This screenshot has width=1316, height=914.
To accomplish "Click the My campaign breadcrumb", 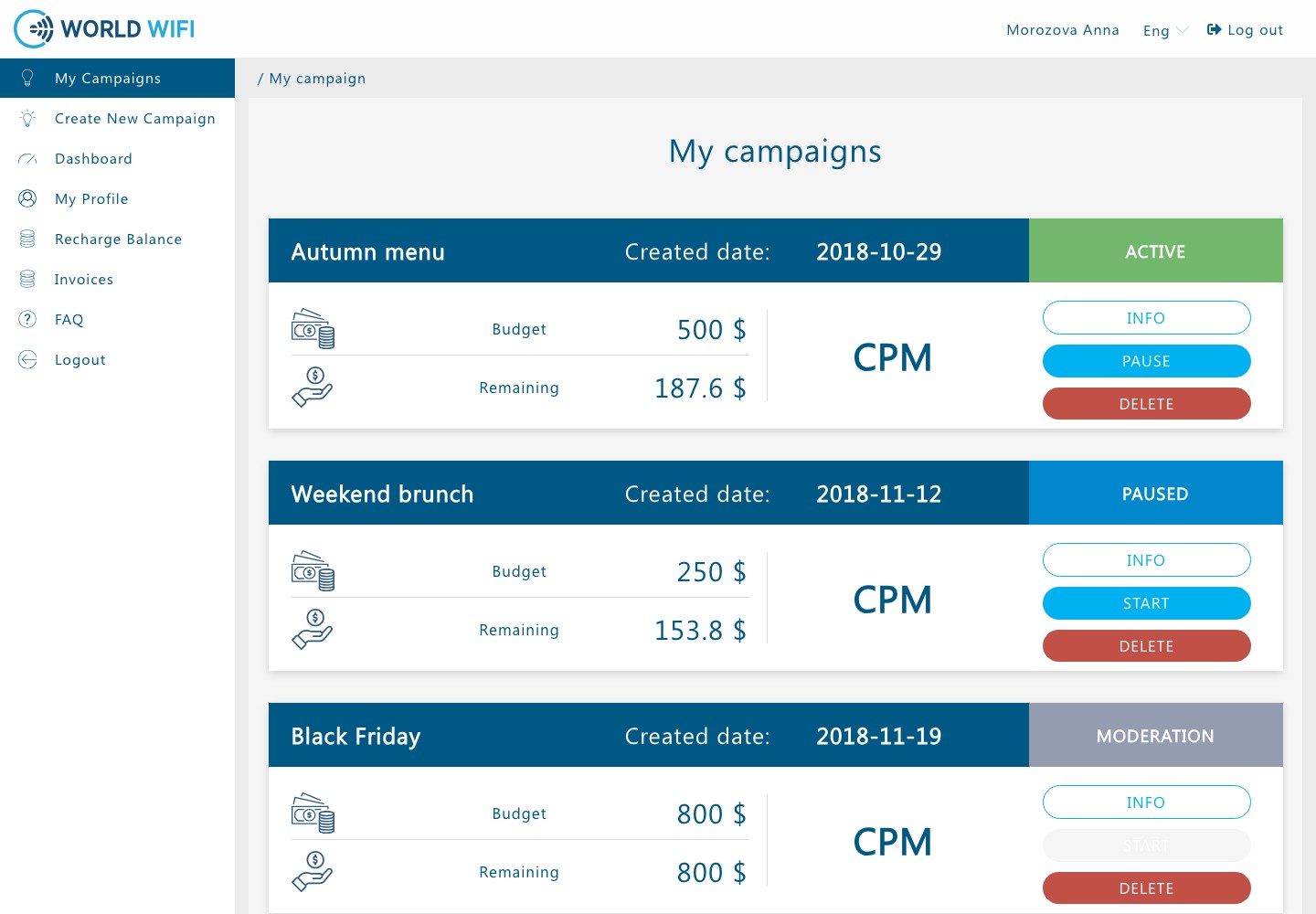I will 317,79.
